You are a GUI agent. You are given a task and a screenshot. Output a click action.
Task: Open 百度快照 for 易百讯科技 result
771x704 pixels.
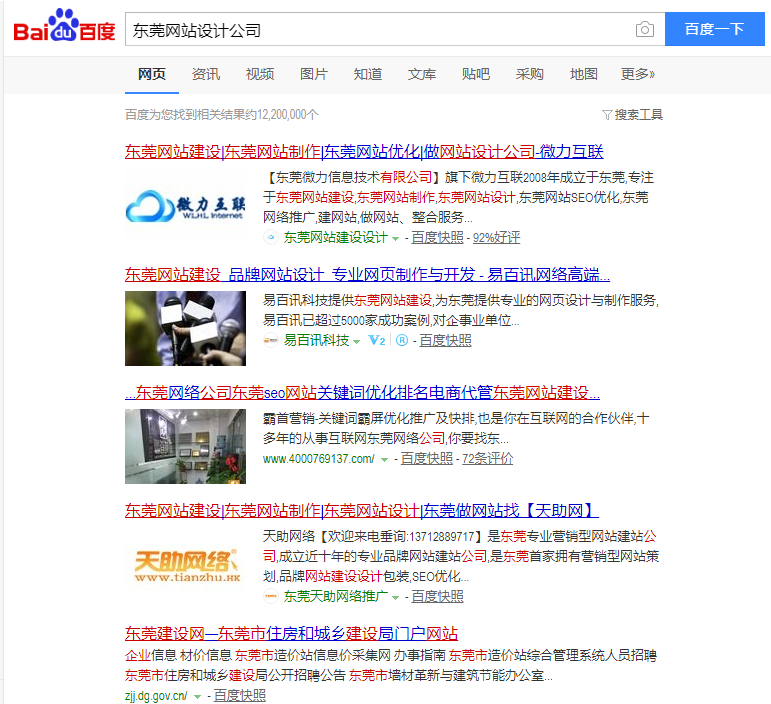tap(445, 340)
